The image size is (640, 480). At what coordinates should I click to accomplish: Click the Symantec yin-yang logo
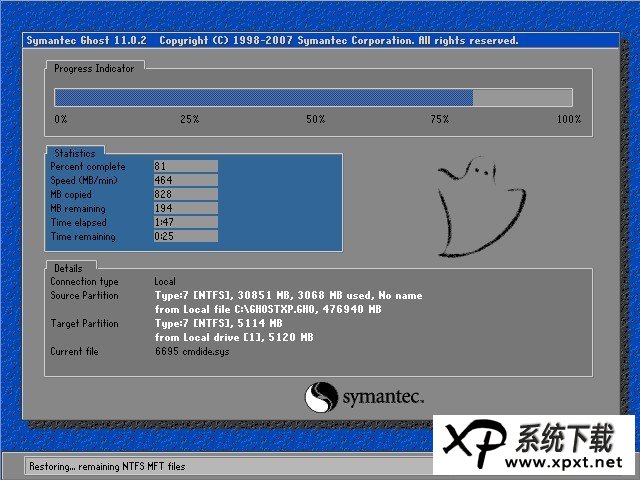pyautogui.click(x=321, y=397)
